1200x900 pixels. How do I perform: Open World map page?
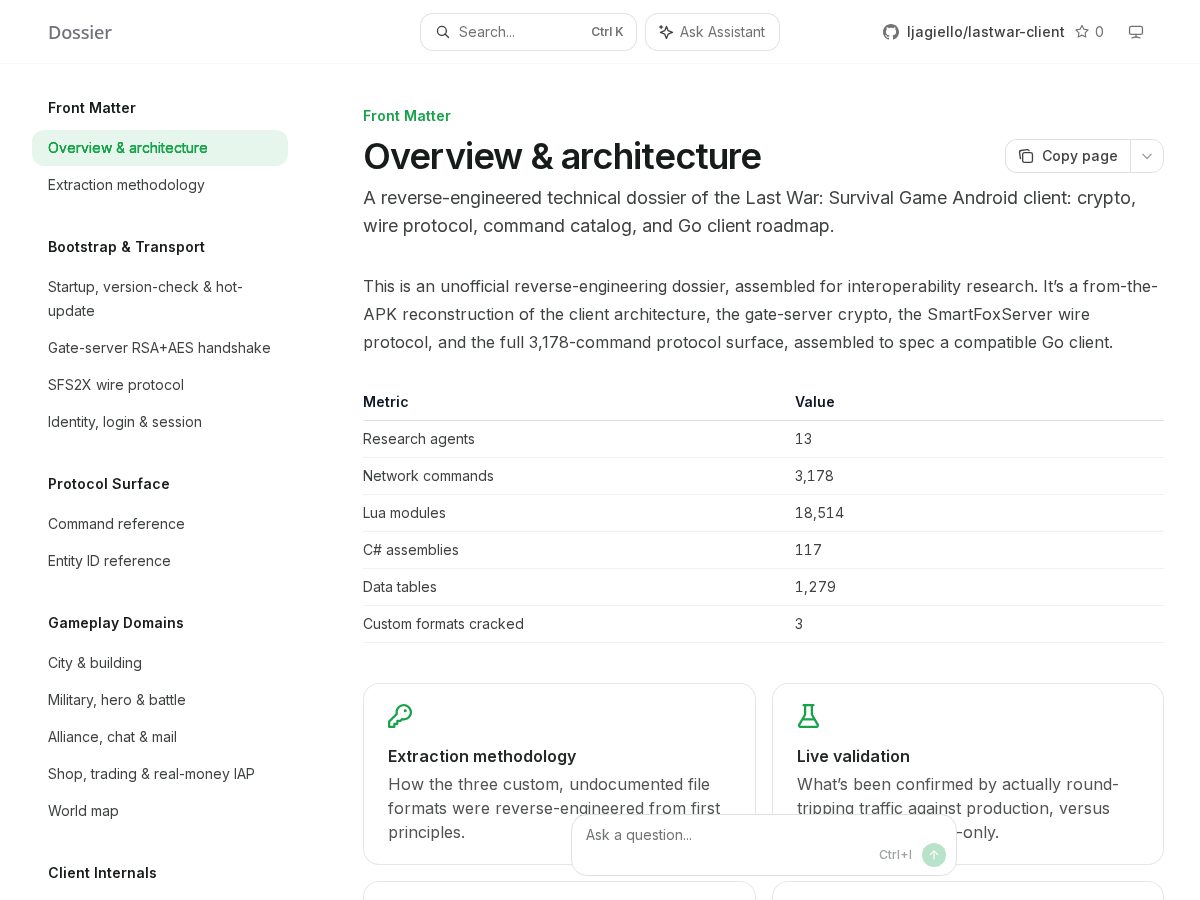pos(160,811)
